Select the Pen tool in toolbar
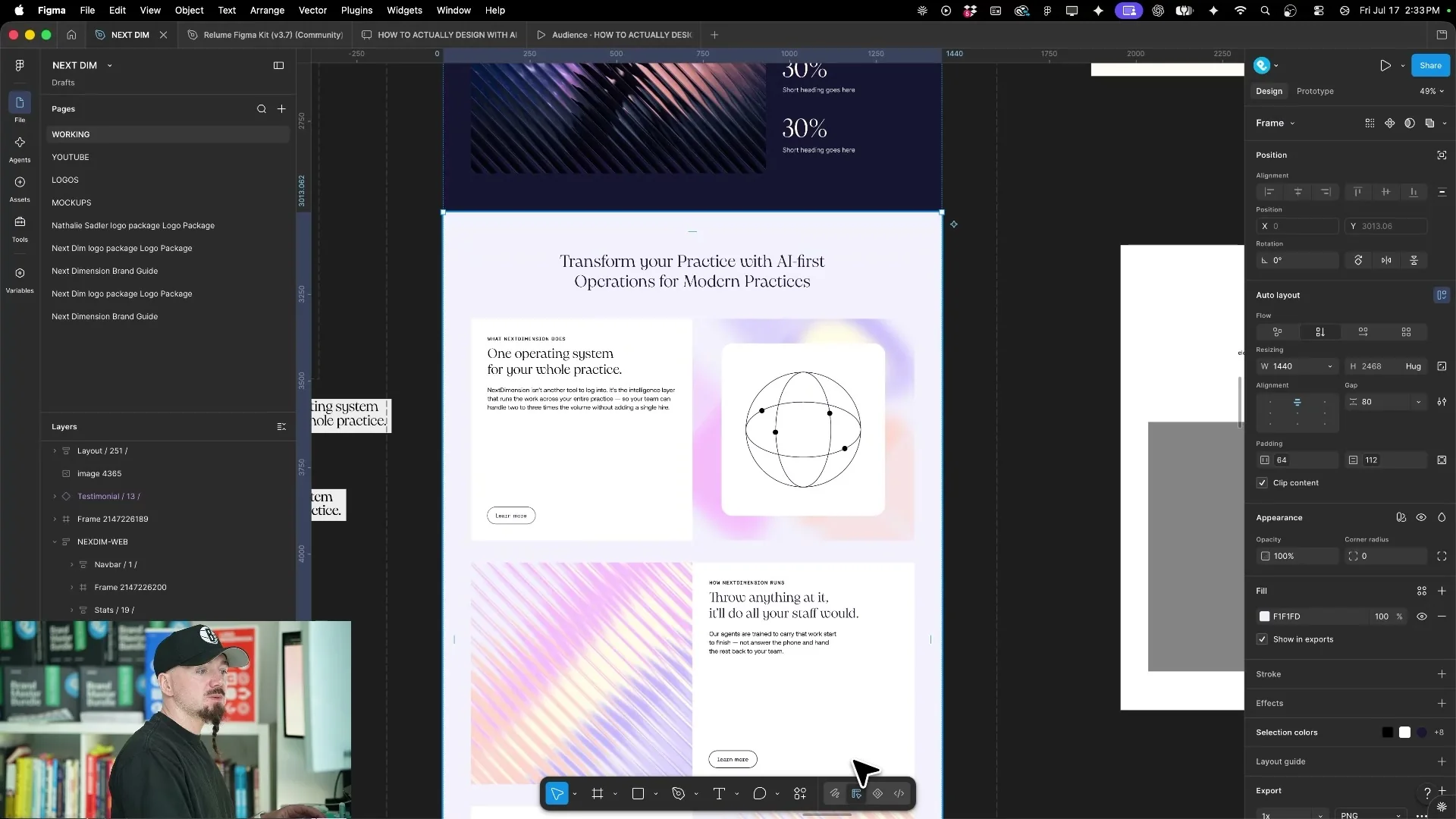Screen dimensions: 1456x819 click(x=679, y=794)
